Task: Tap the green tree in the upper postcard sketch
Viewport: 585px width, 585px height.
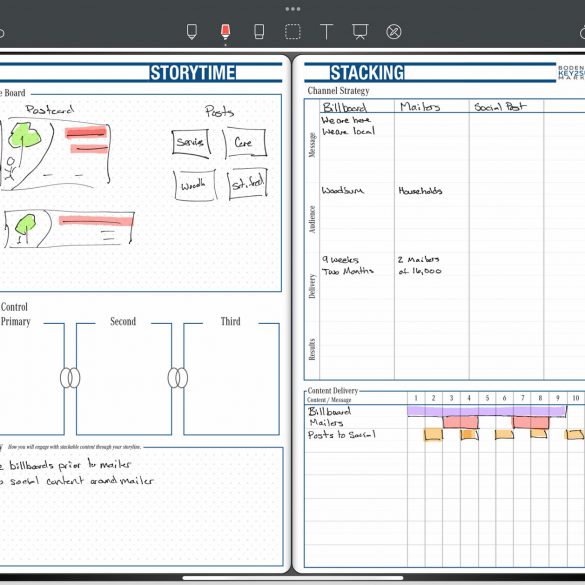Action: (x=25, y=135)
